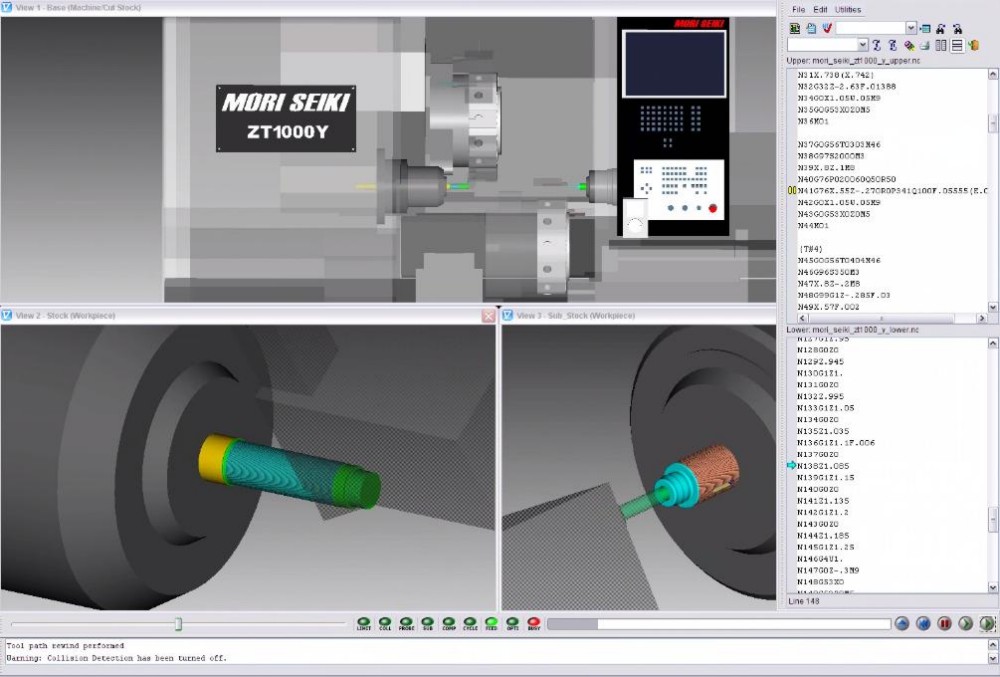The width and height of the screenshot is (1000, 677).
Task: Click the collision detection warning message
Action: coord(117,658)
